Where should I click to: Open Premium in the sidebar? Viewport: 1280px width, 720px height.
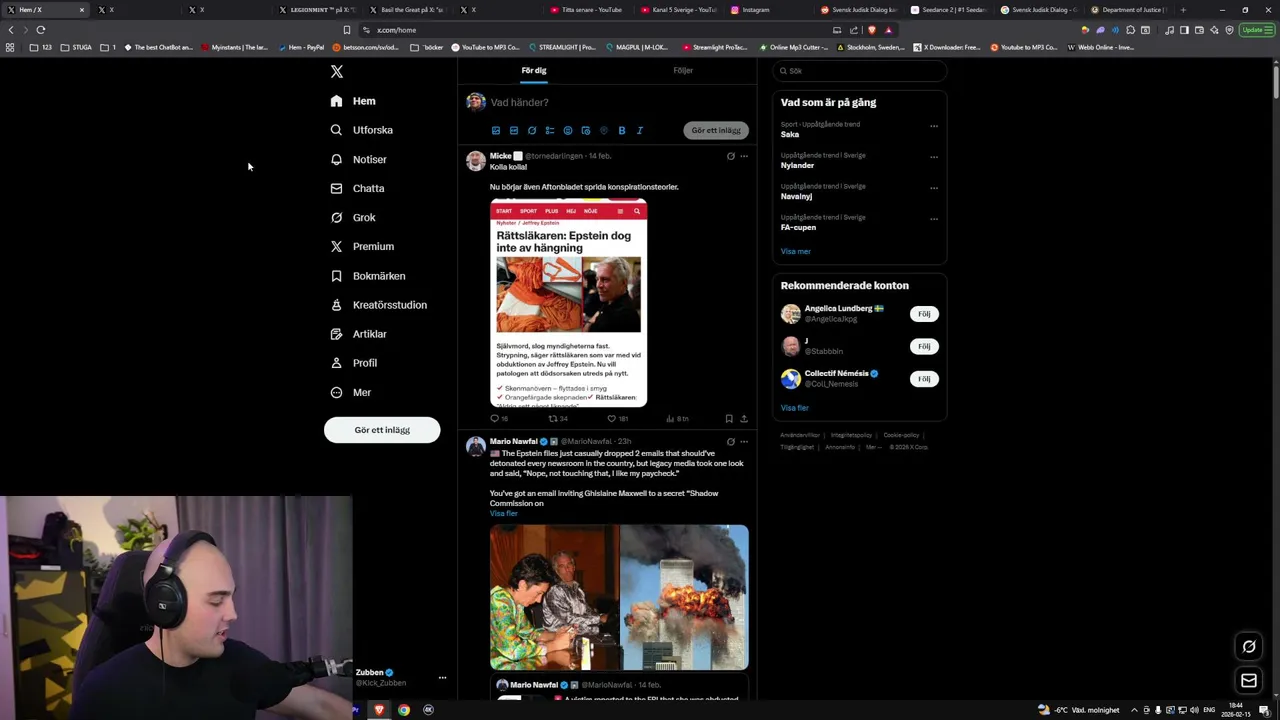pyautogui.click(x=362, y=246)
